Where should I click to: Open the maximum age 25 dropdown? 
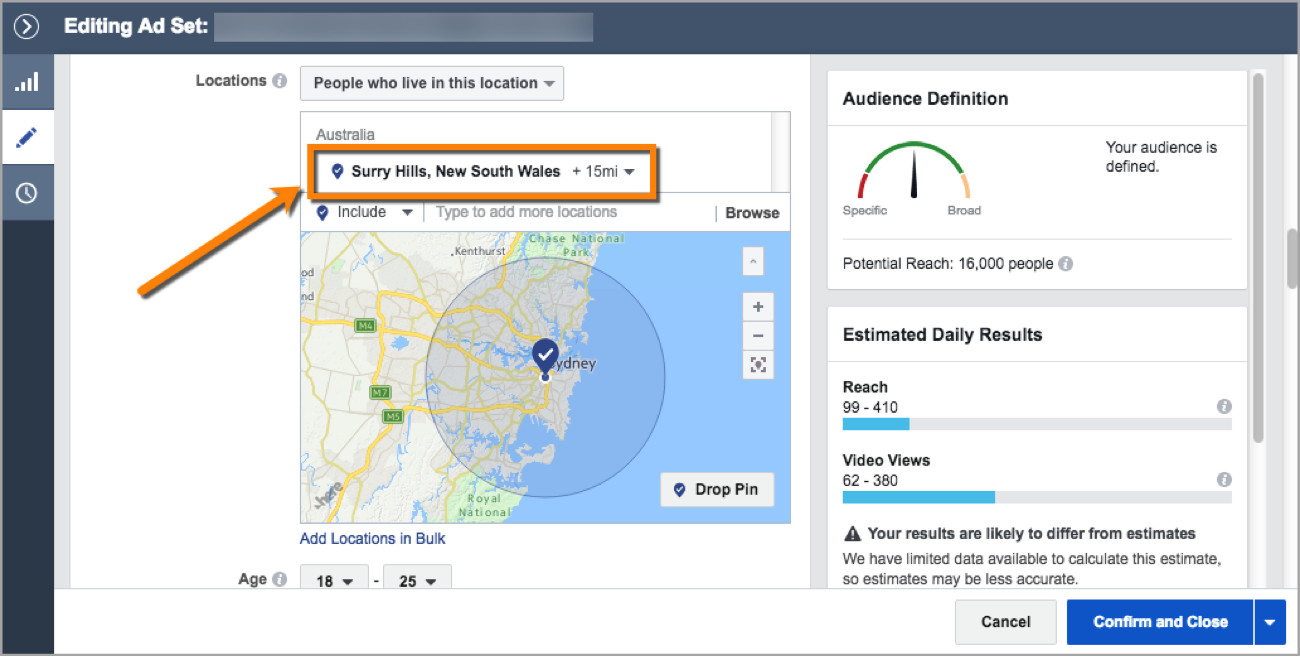418,581
